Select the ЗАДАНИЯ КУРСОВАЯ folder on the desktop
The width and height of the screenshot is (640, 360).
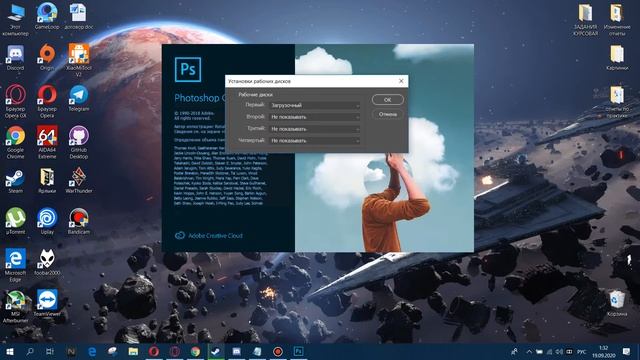click(585, 20)
